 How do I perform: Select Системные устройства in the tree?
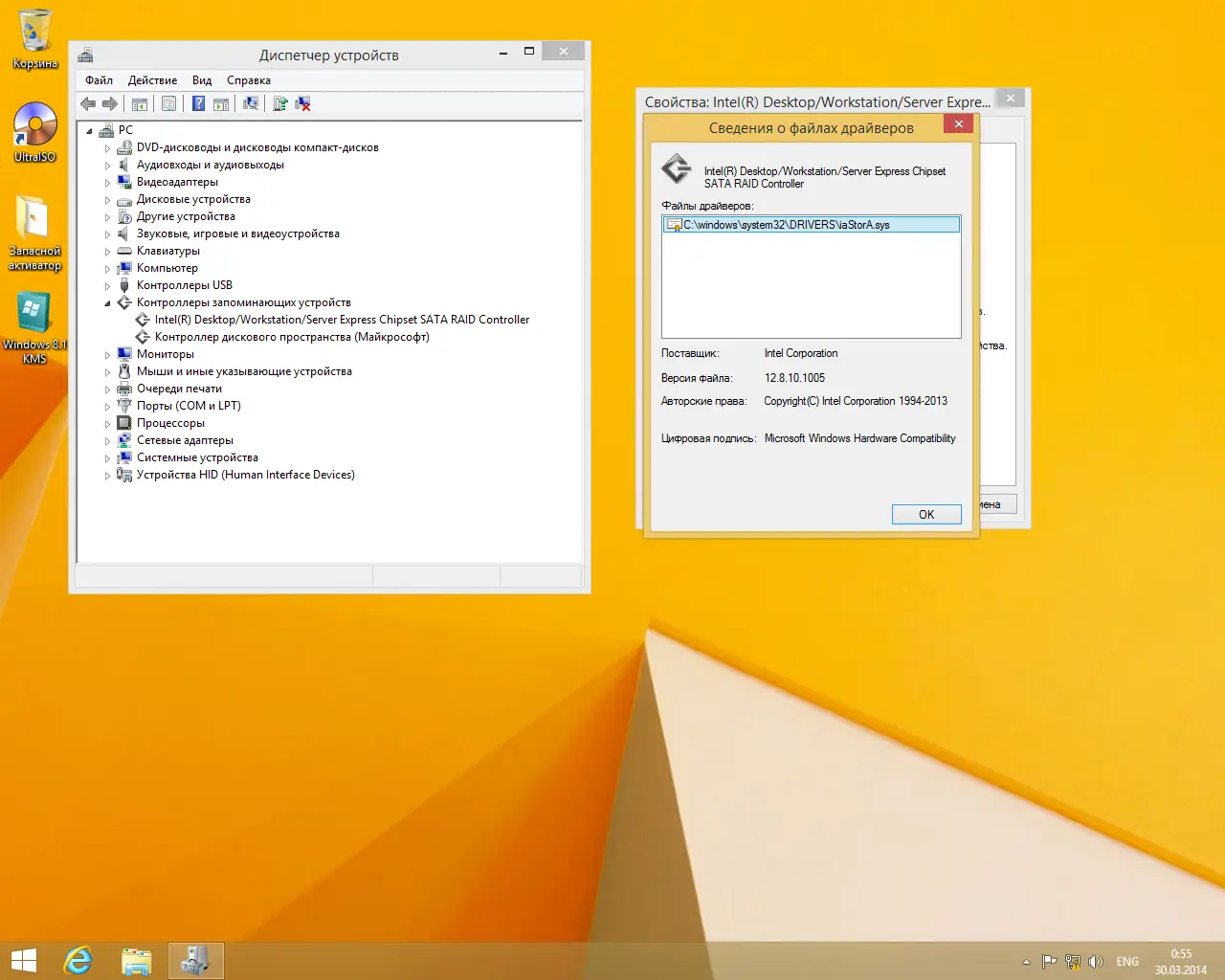point(197,457)
